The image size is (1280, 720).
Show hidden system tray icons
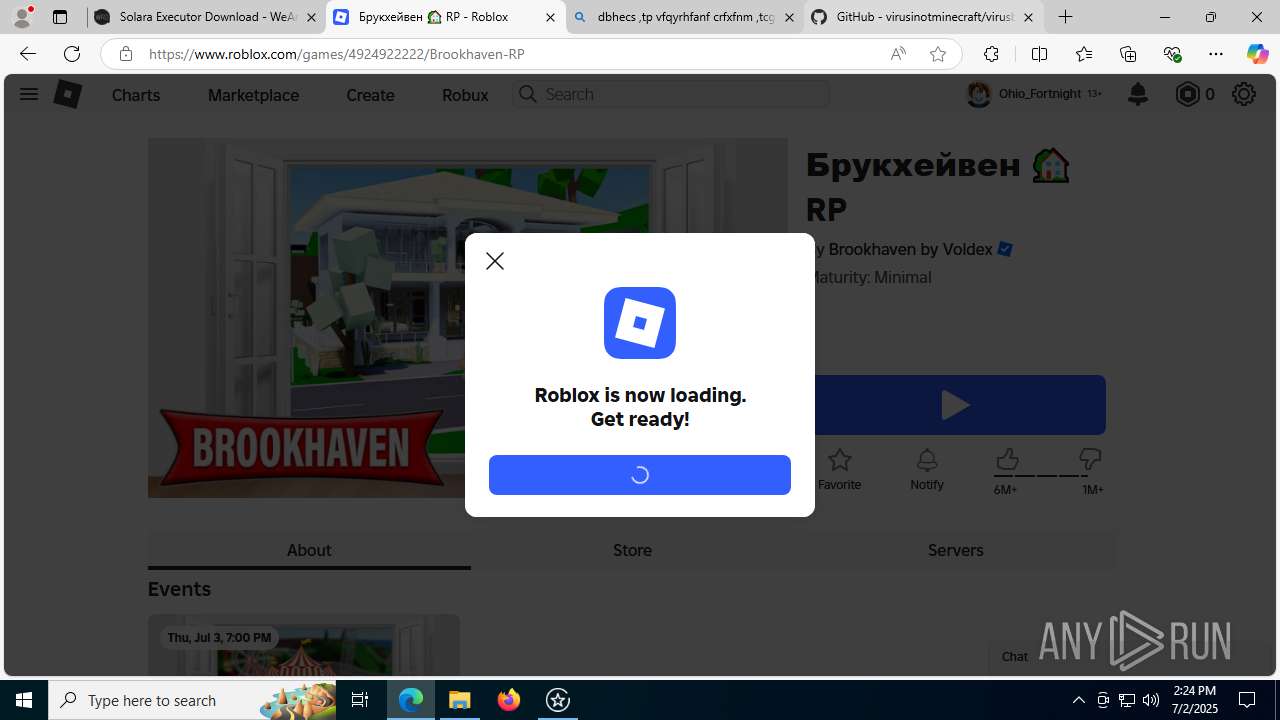[1078, 700]
